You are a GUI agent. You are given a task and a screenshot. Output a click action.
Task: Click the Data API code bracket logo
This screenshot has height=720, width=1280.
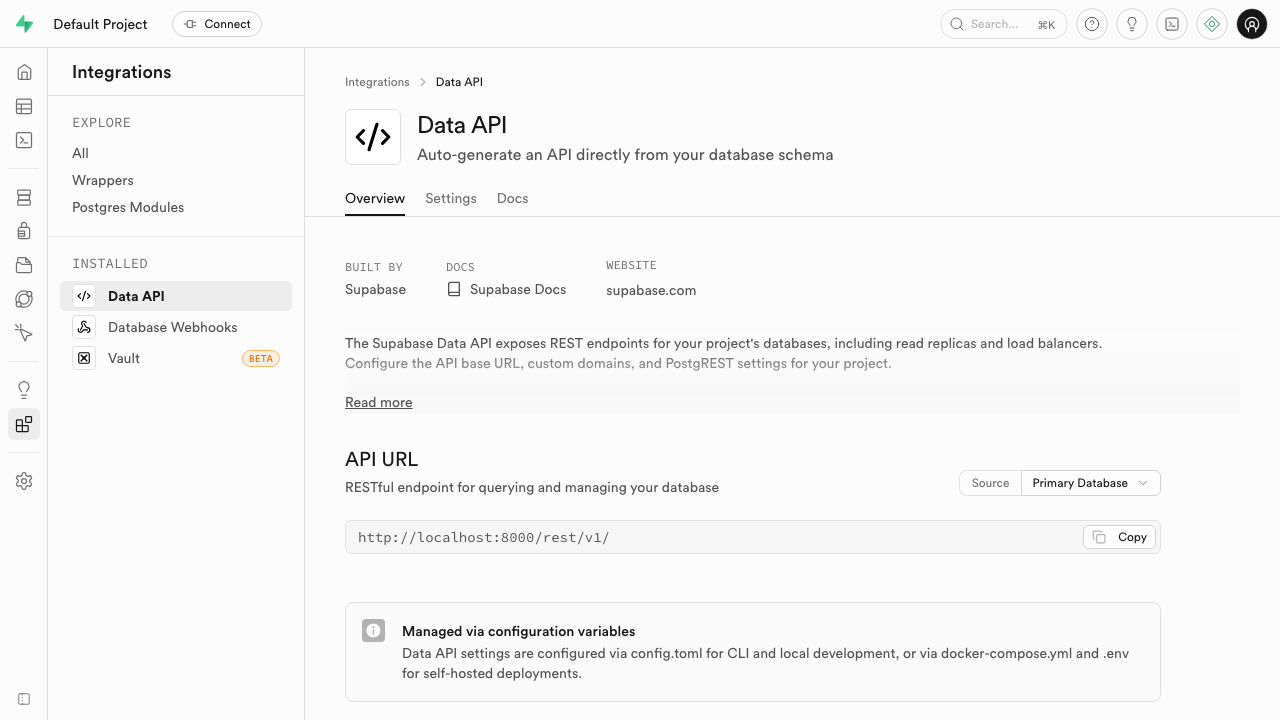click(373, 137)
